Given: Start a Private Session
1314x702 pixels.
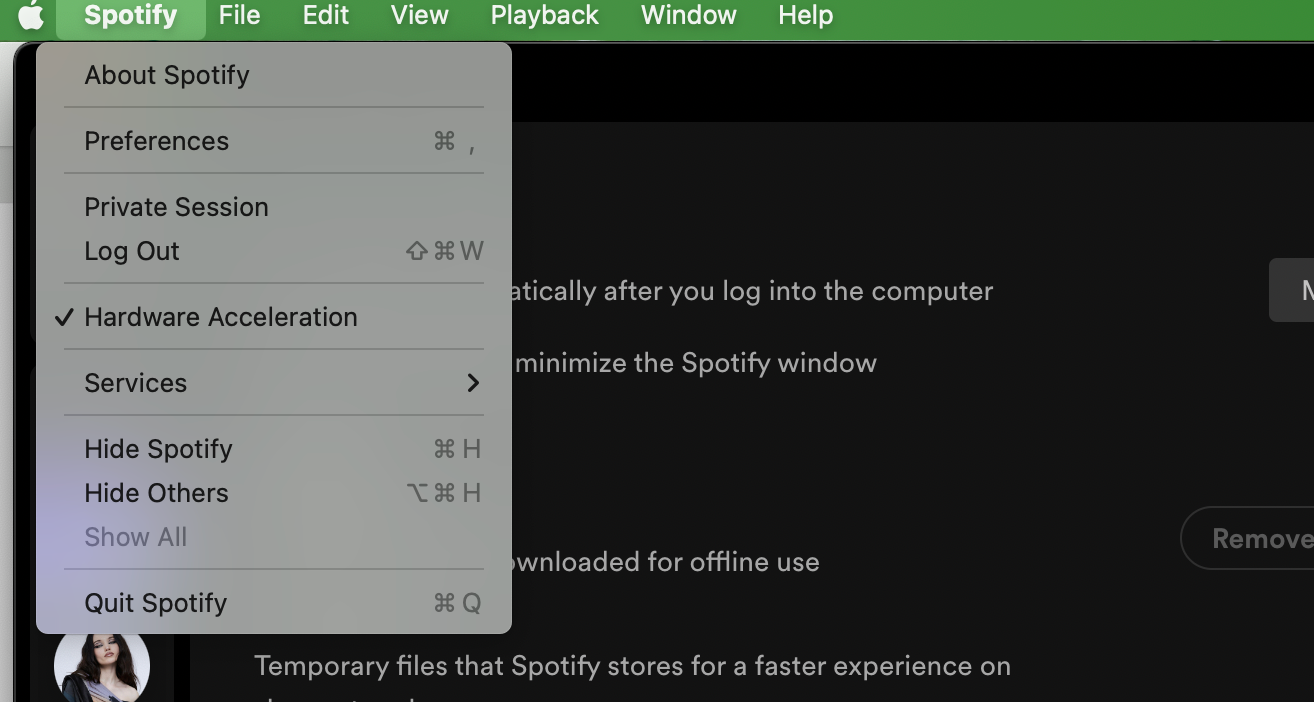Looking at the screenshot, I should point(274,207).
